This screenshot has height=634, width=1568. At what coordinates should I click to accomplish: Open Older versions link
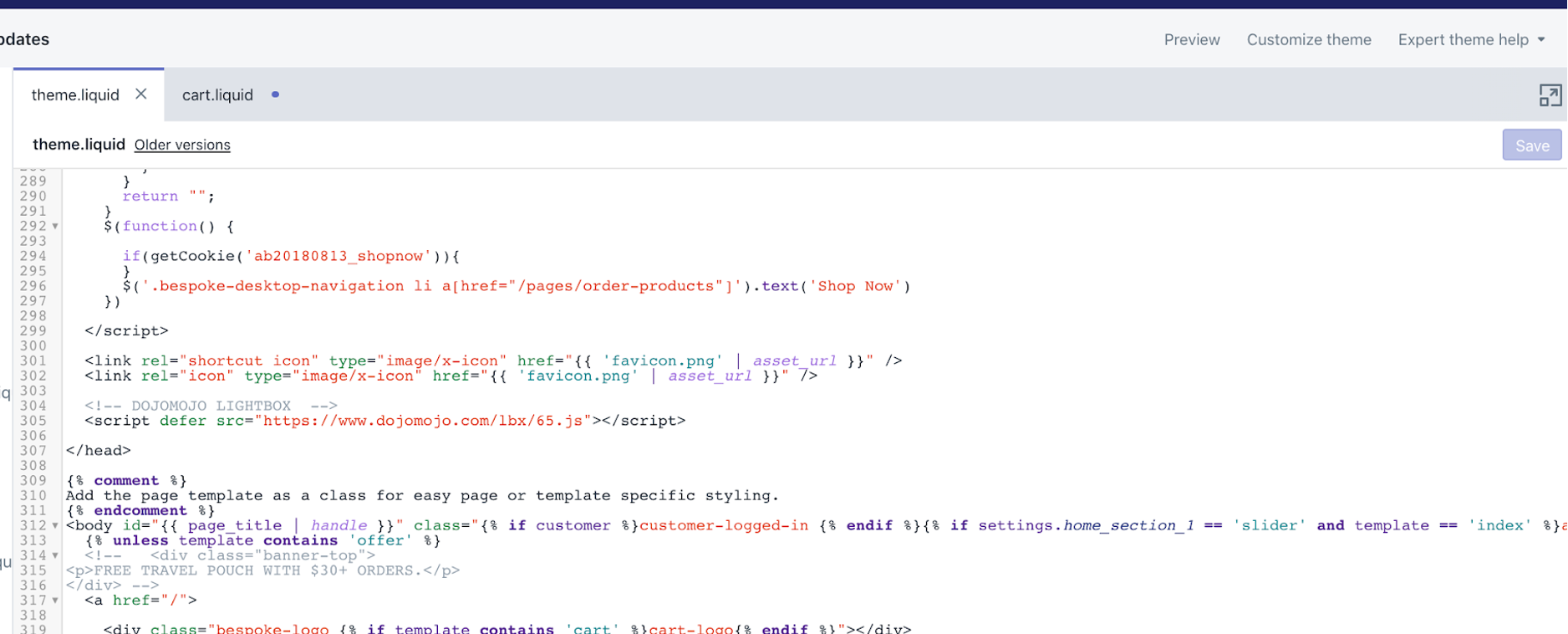click(182, 145)
